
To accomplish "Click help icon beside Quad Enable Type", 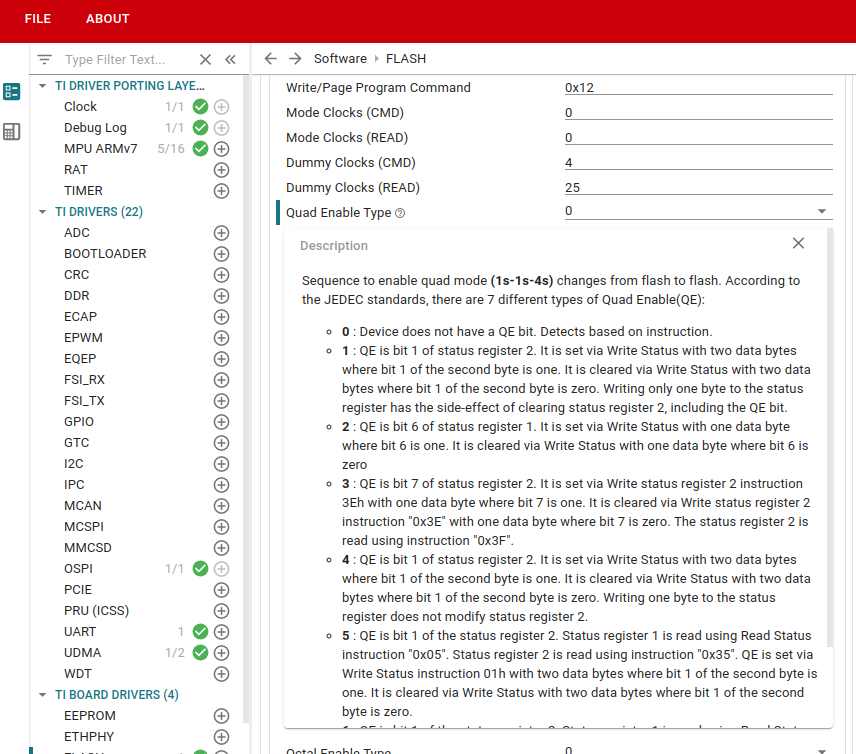I will pos(400,213).
